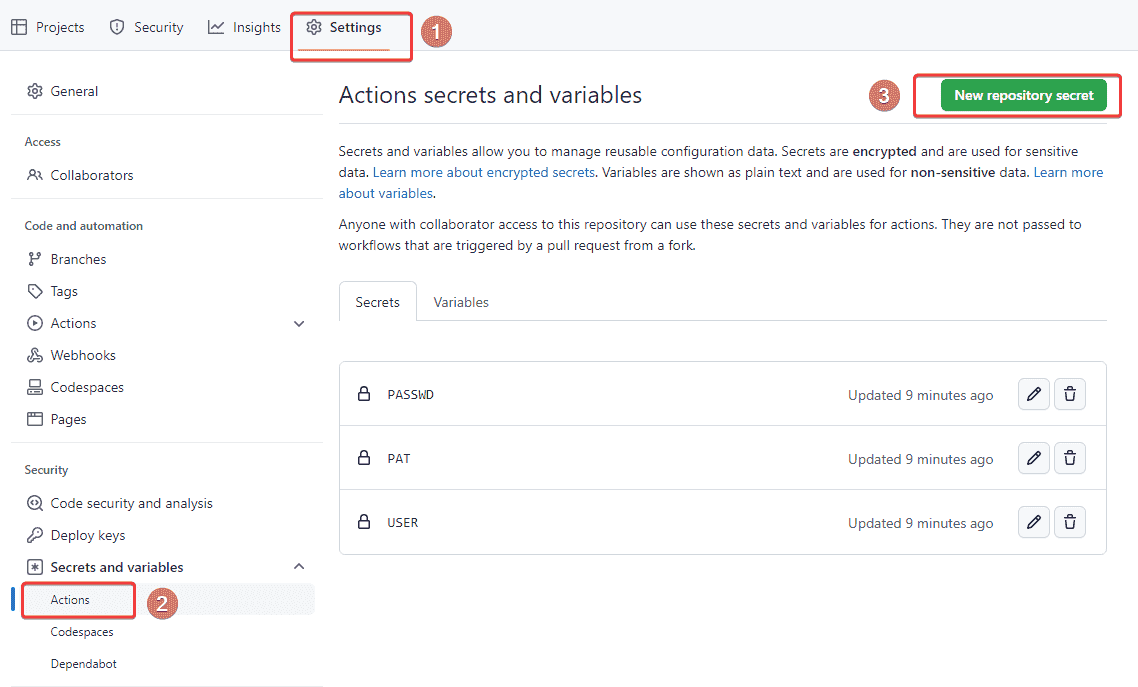Select the Secrets tab
Image resolution: width=1138 pixels, height=687 pixels.
[377, 302]
